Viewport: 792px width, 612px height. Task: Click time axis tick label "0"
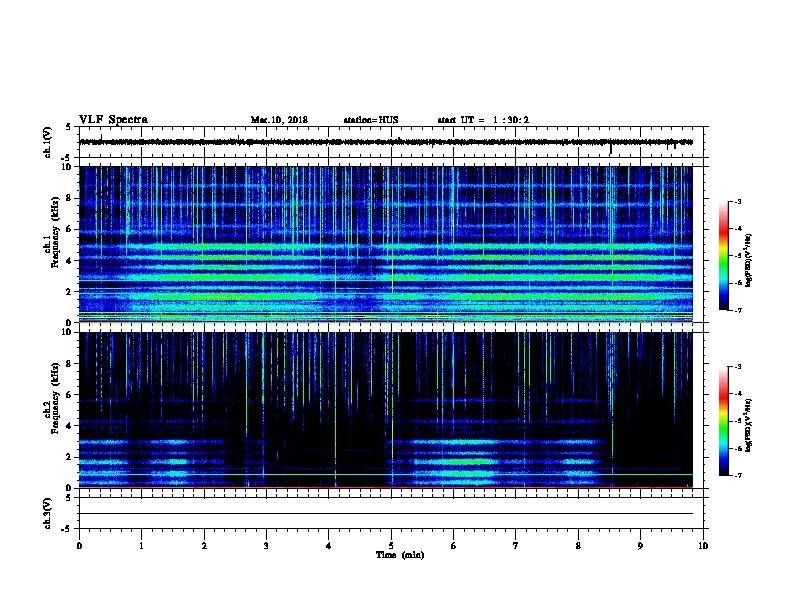point(79,546)
